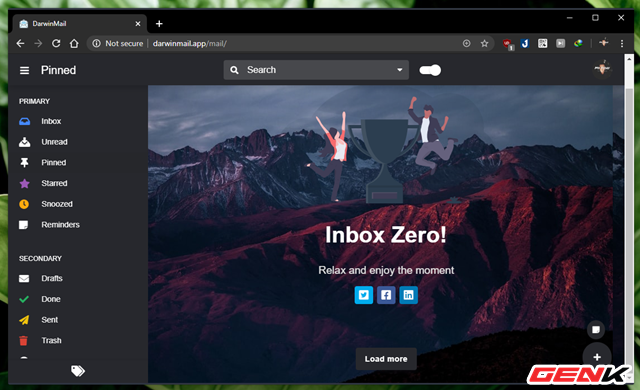Click the compose plus button
Image resolution: width=640 pixels, height=390 pixels.
click(x=597, y=357)
